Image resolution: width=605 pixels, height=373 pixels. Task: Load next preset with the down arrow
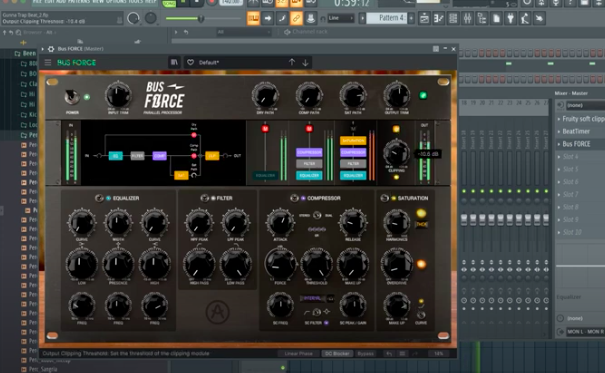click(305, 62)
